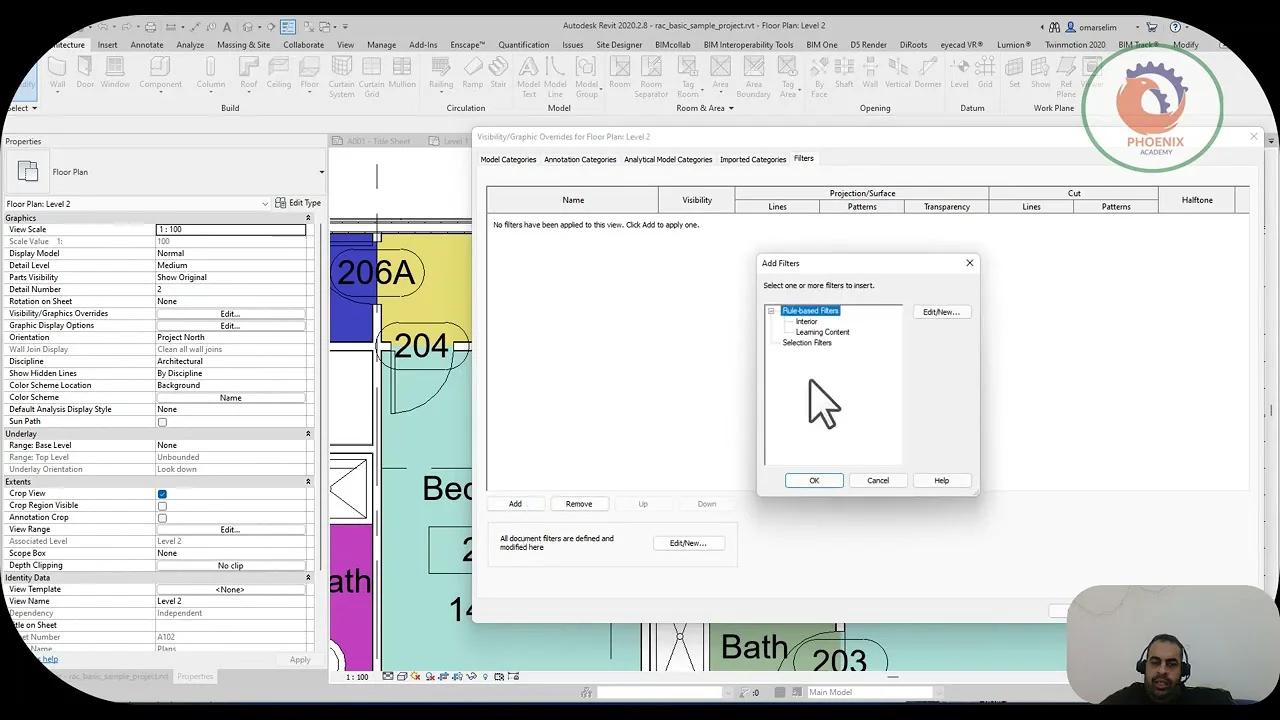Switch to the Model Categories tab
Image resolution: width=1280 pixels, height=720 pixels.
[508, 159]
